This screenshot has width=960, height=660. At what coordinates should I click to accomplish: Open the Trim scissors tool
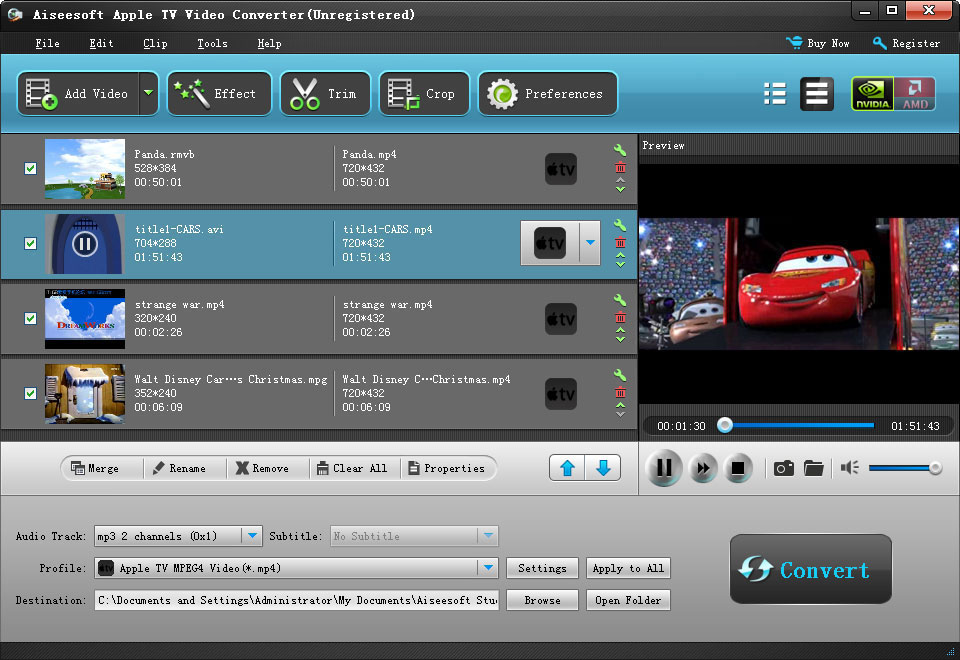click(x=325, y=94)
